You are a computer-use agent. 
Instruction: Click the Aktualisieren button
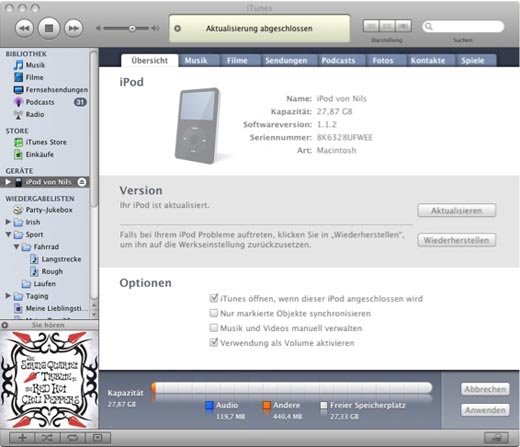(x=457, y=211)
